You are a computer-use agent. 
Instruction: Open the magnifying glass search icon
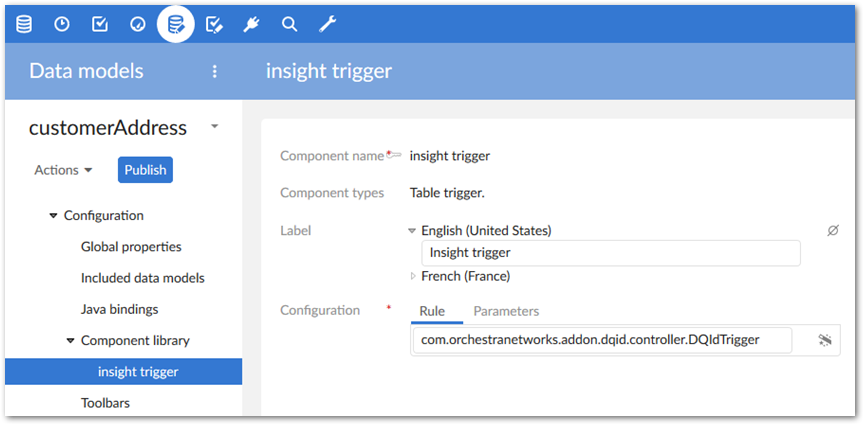(289, 24)
